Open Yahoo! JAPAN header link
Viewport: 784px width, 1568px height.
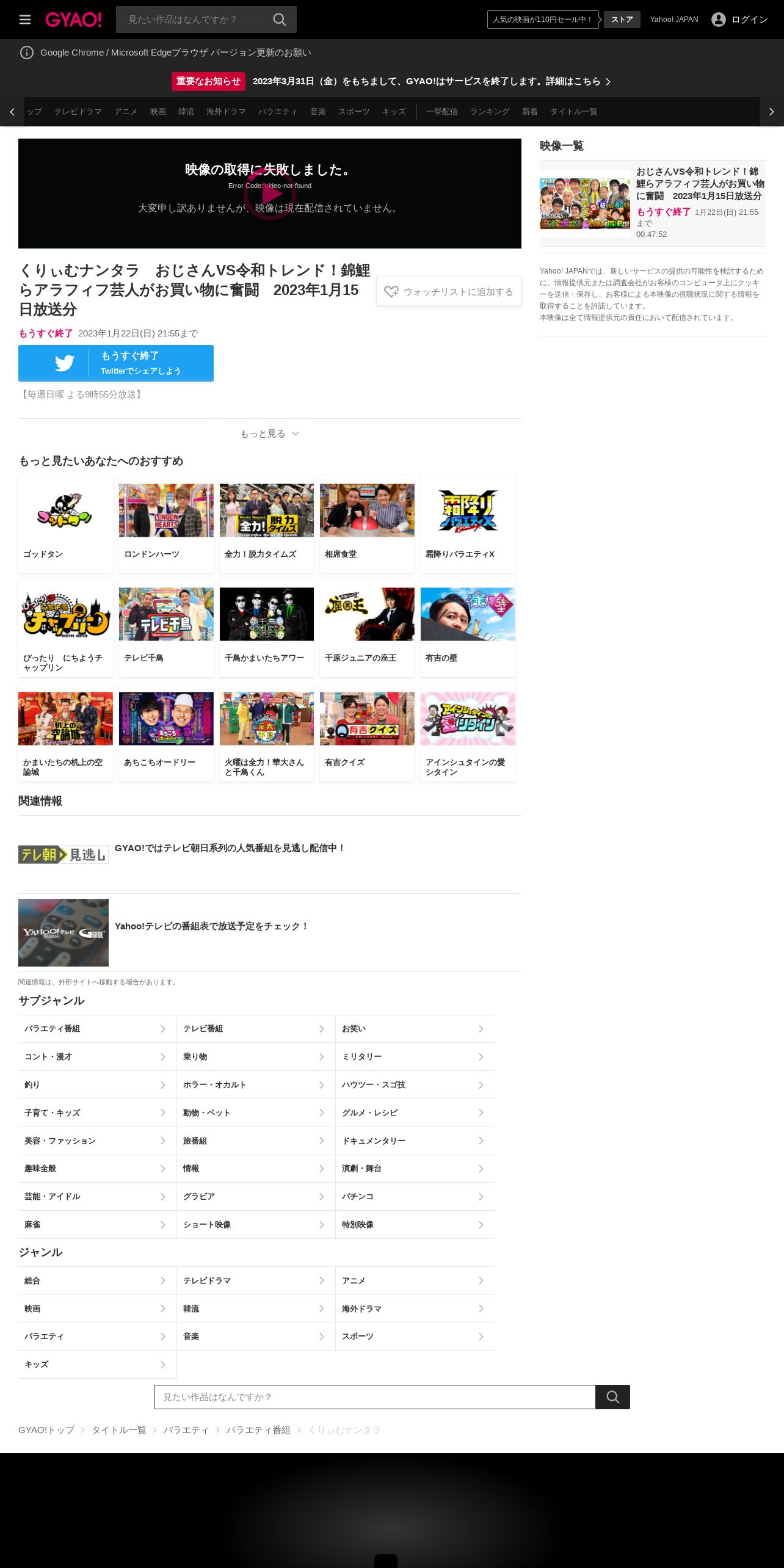coord(674,20)
